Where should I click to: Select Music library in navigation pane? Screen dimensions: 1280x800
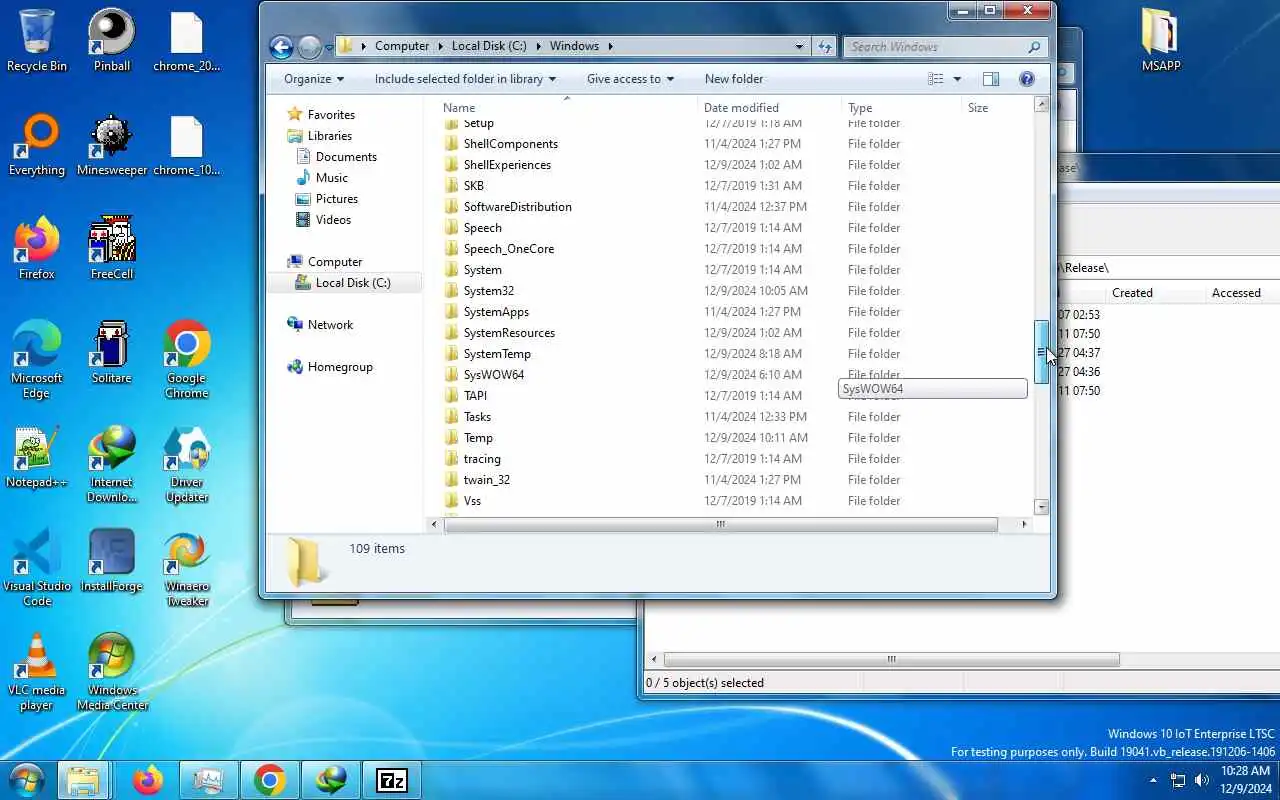click(x=332, y=178)
